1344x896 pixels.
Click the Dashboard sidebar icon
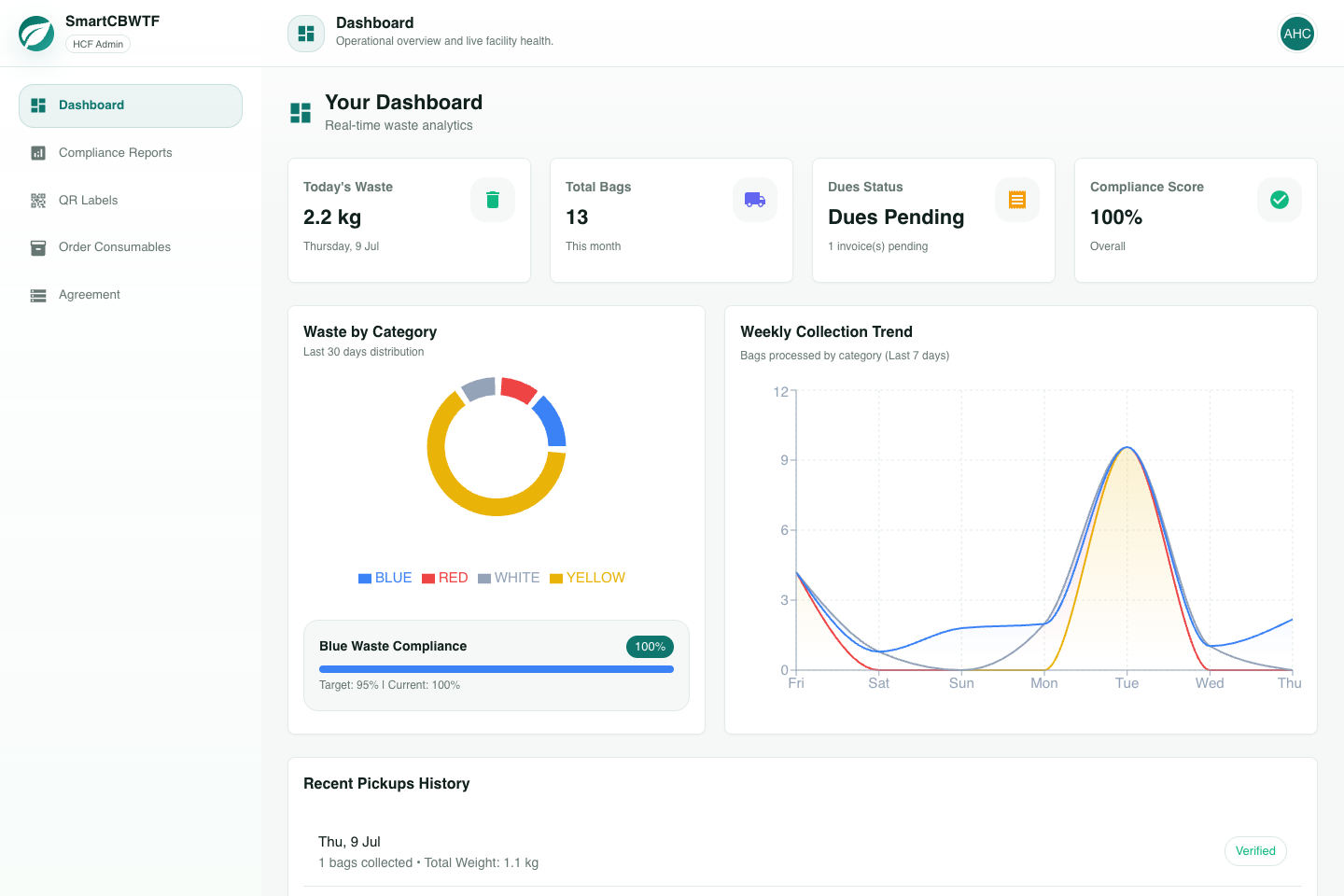click(x=38, y=105)
